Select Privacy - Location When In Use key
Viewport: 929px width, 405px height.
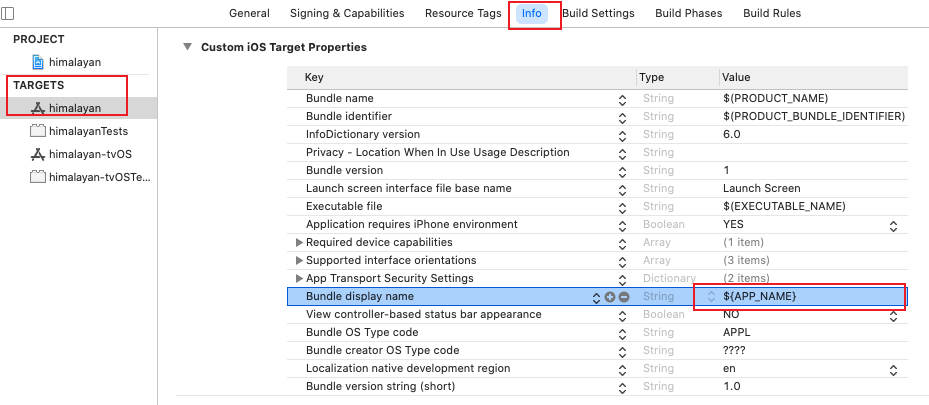click(437, 152)
